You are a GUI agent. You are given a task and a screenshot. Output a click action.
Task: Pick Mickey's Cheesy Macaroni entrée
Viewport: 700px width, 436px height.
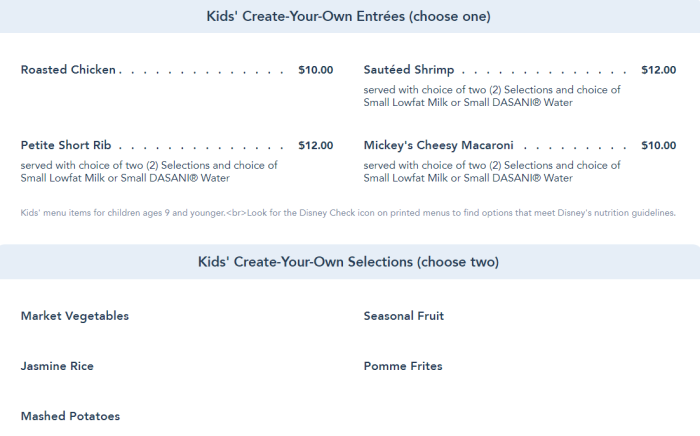pyautogui.click(x=438, y=145)
